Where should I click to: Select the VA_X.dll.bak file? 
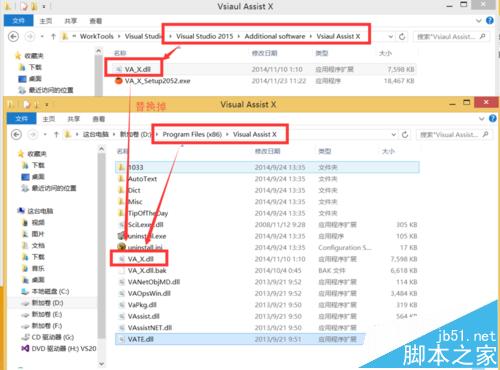click(x=147, y=270)
